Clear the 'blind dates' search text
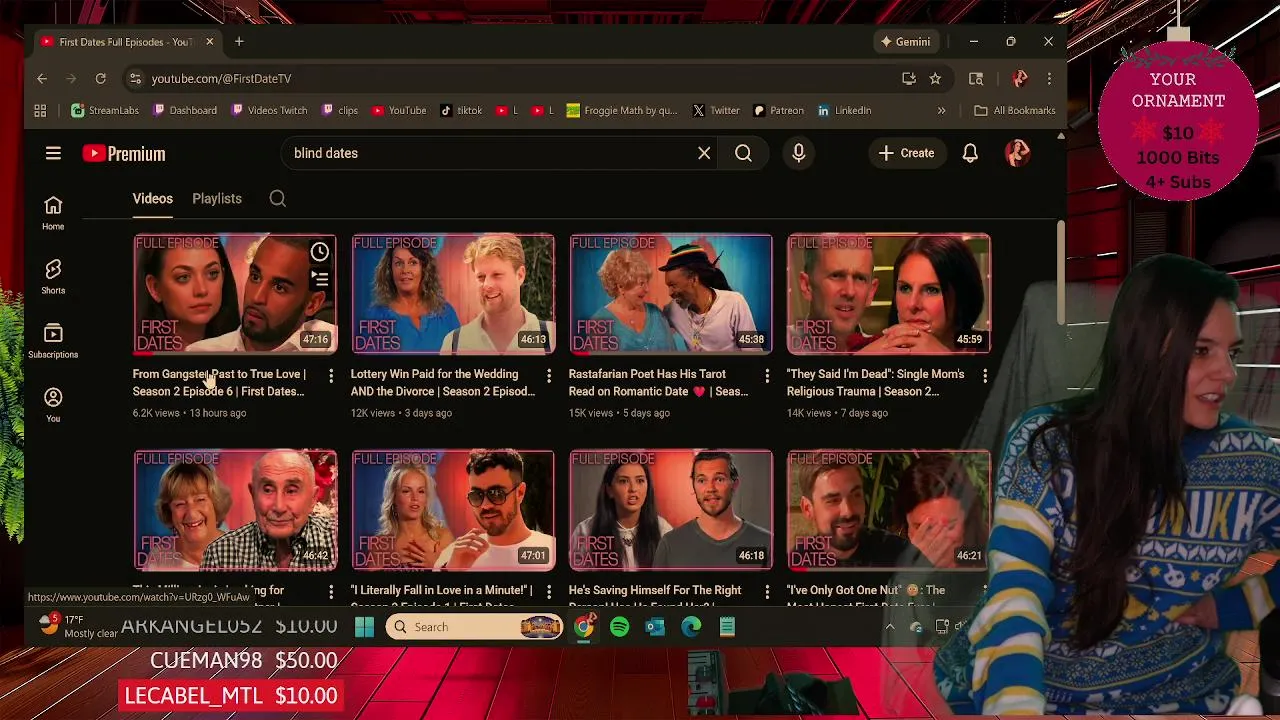The width and height of the screenshot is (1280, 720). (704, 153)
